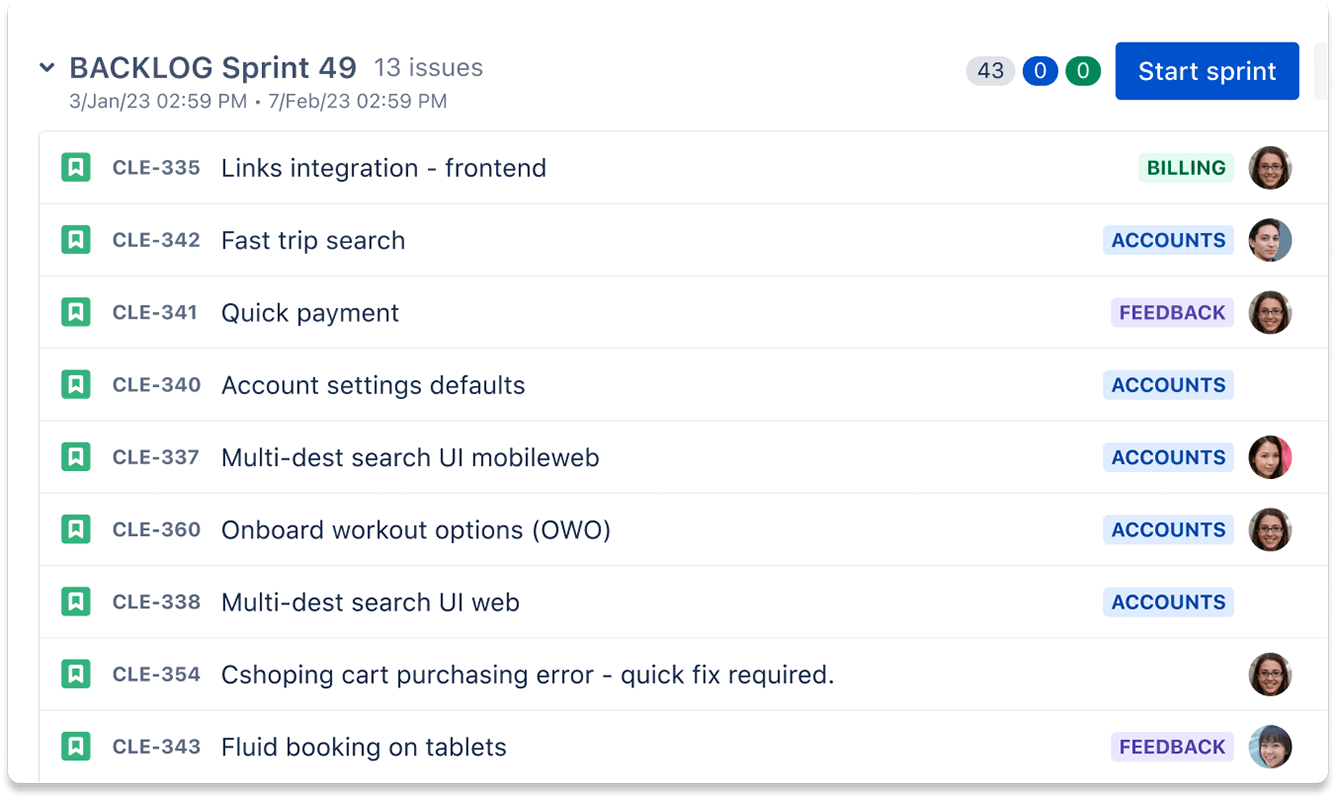Click the assignee avatar on Fluid booking issue
1336x799 pixels.
tap(1271, 747)
